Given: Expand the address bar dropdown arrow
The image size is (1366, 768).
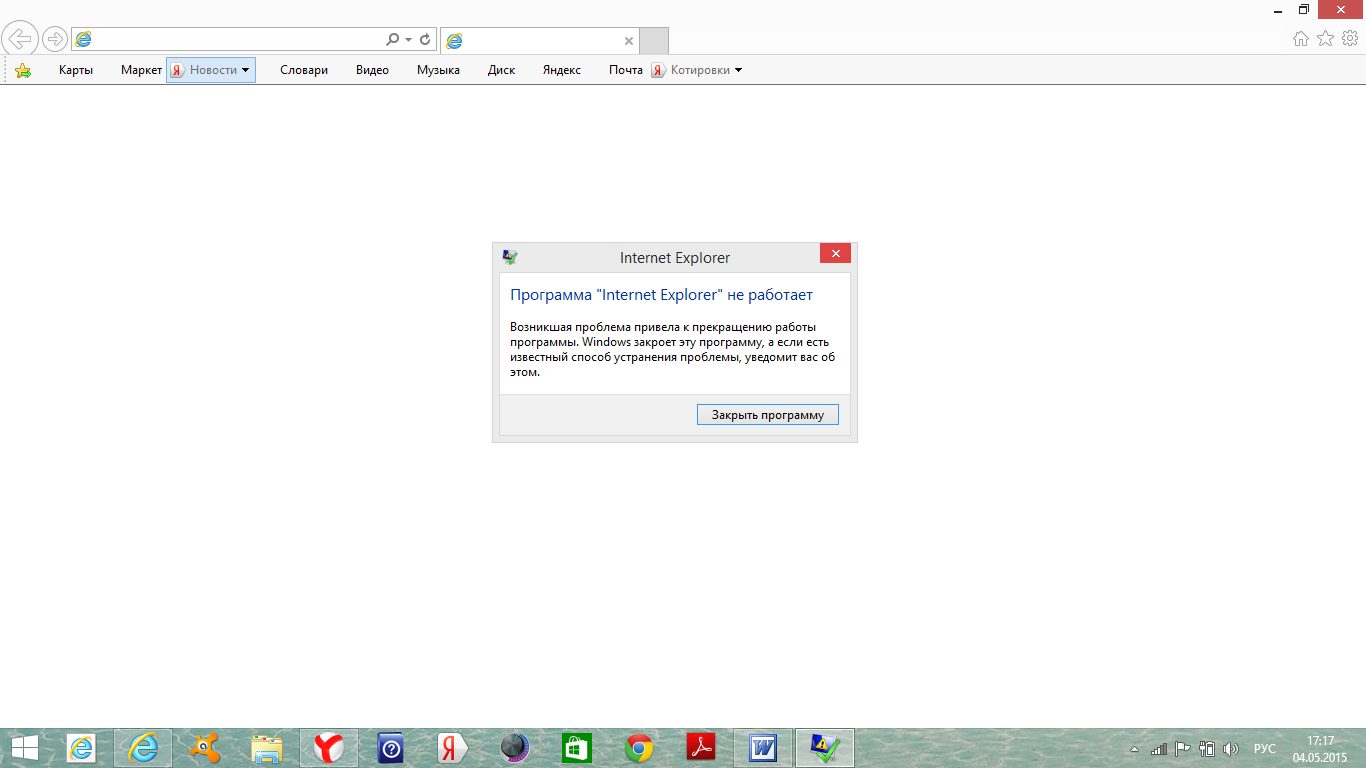Looking at the screenshot, I should tap(408, 40).
